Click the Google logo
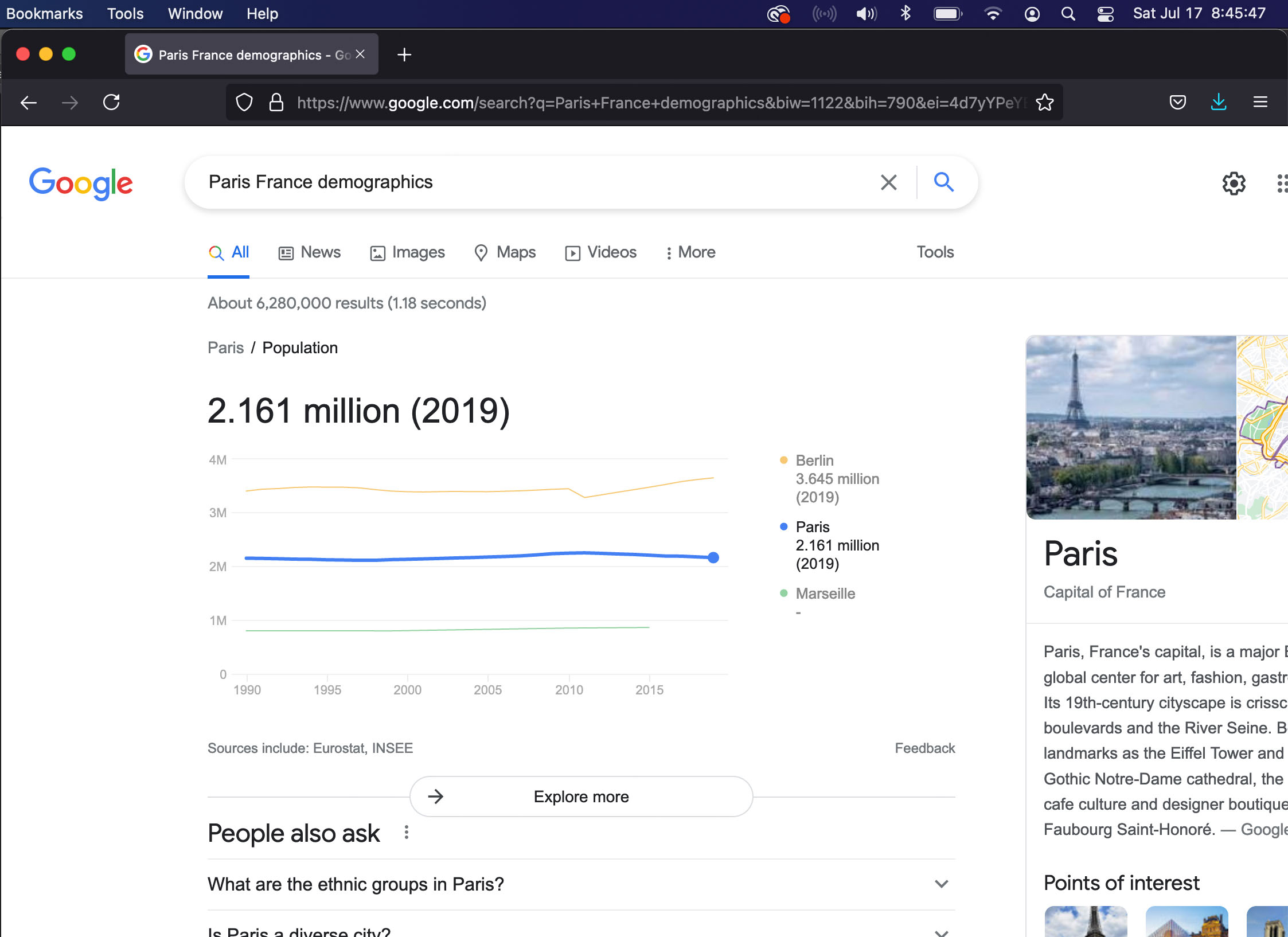This screenshot has height=937, width=1288. [x=81, y=184]
